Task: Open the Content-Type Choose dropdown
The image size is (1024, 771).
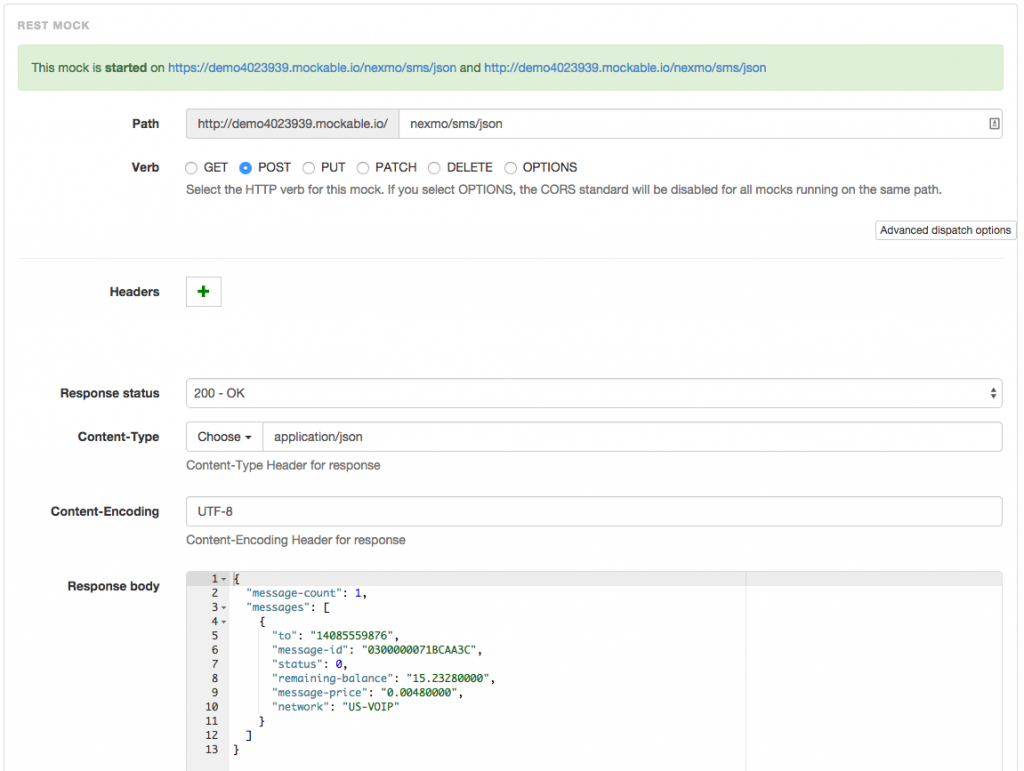Action: pyautogui.click(x=224, y=437)
